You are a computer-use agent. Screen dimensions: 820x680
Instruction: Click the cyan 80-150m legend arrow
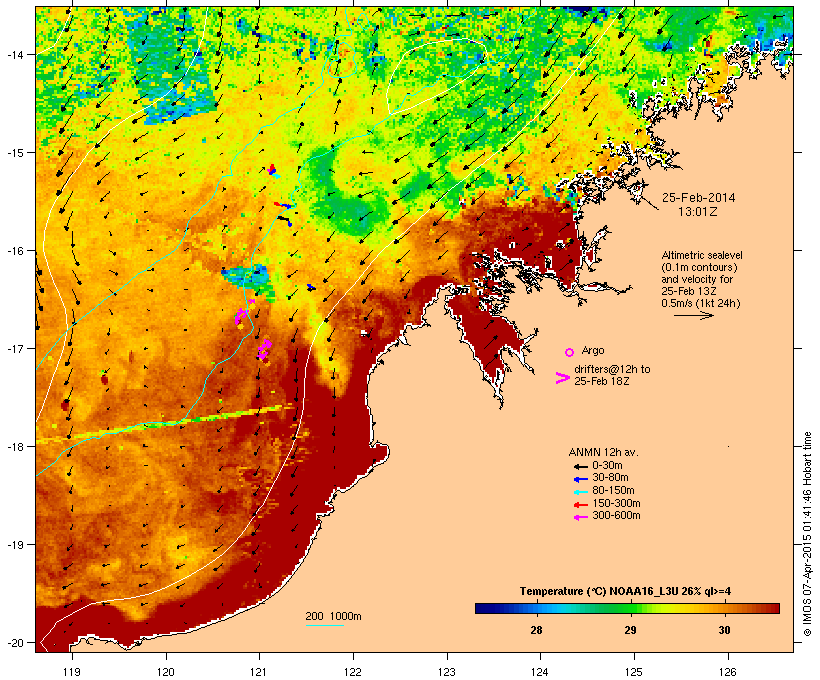(580, 492)
